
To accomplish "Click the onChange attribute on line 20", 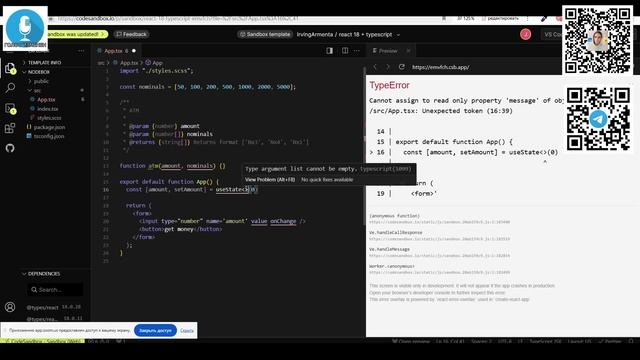I will pos(283,221).
